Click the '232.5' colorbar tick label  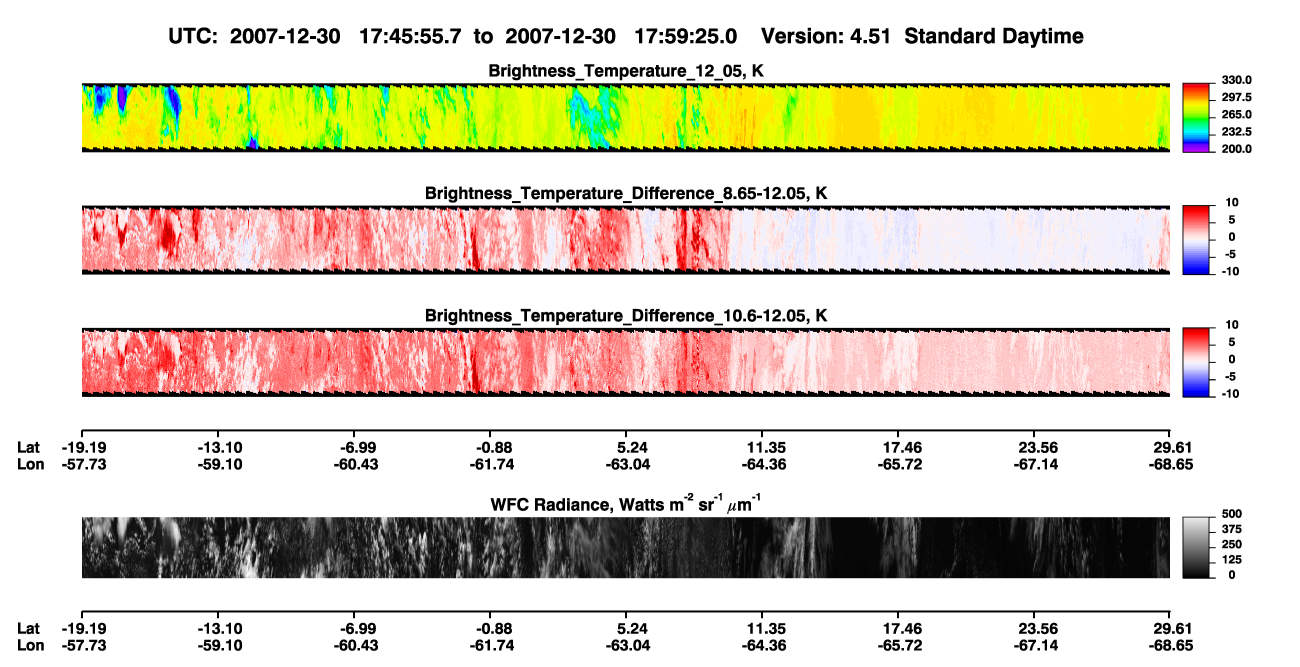pos(1237,132)
